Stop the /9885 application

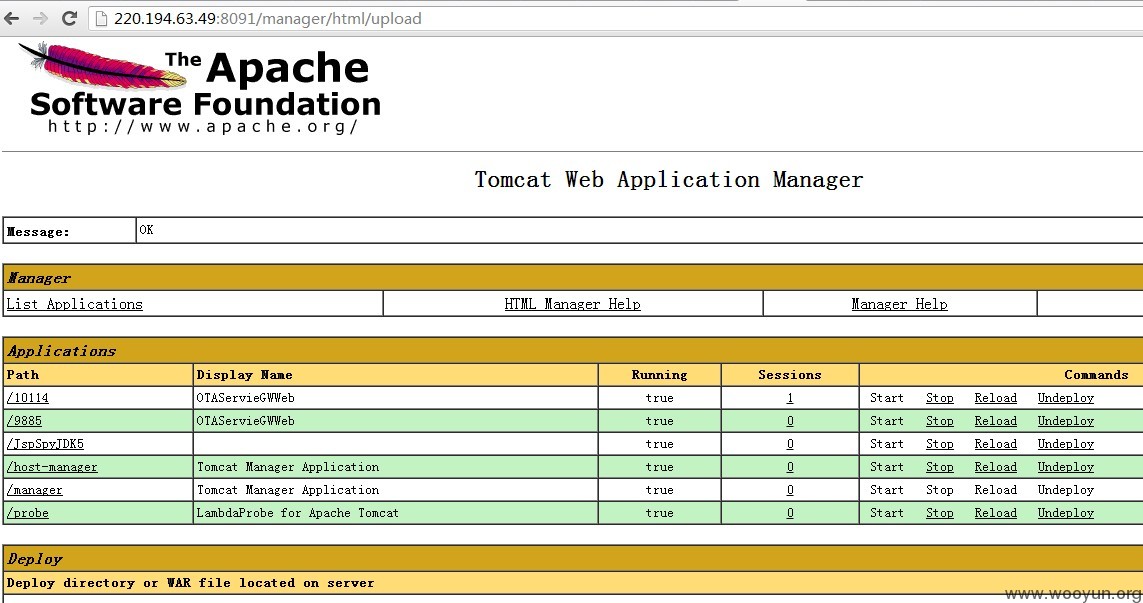[x=940, y=421]
